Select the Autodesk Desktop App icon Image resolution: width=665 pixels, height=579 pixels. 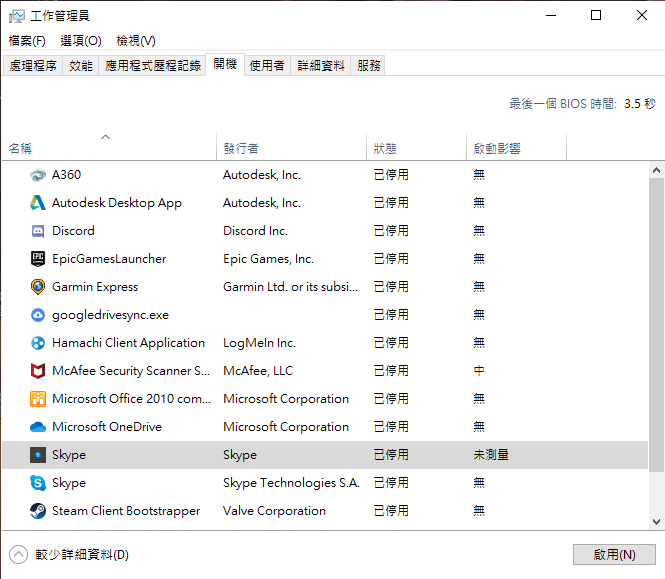[x=38, y=203]
